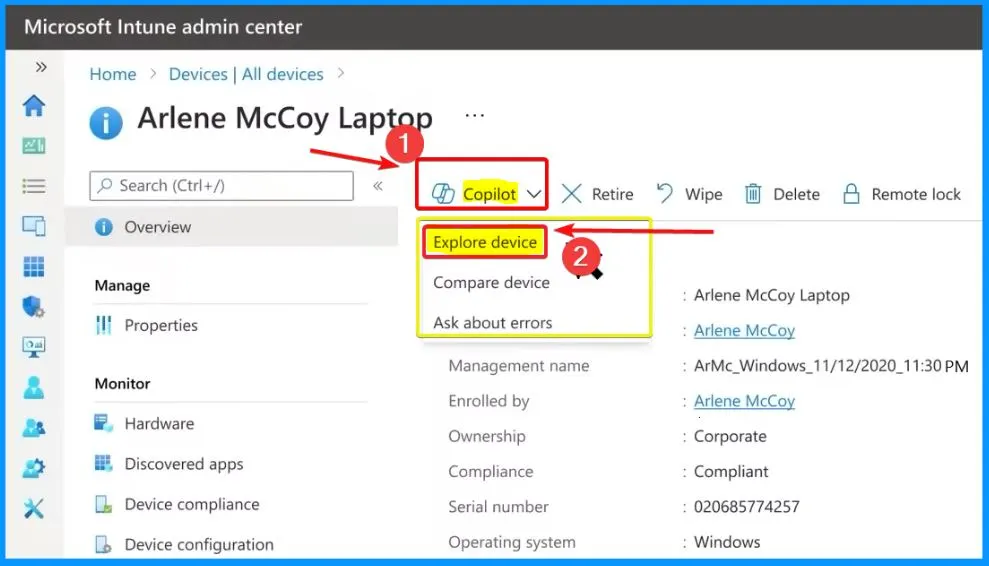Click the Management name value text

tap(831, 366)
